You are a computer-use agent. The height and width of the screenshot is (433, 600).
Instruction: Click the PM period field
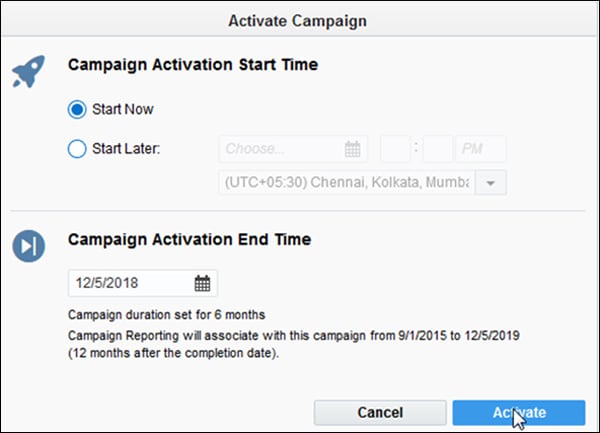pos(480,149)
